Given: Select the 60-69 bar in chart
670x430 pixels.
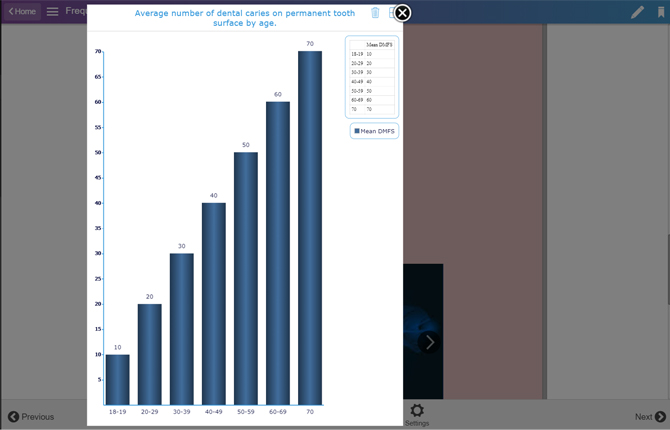Looking at the screenshot, I should coord(278,253).
